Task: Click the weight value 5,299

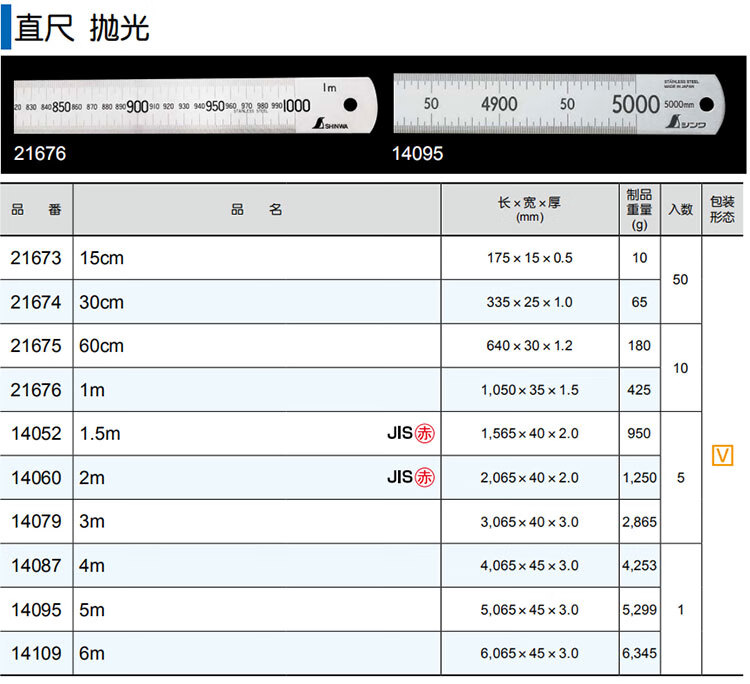Action: pyautogui.click(x=640, y=610)
